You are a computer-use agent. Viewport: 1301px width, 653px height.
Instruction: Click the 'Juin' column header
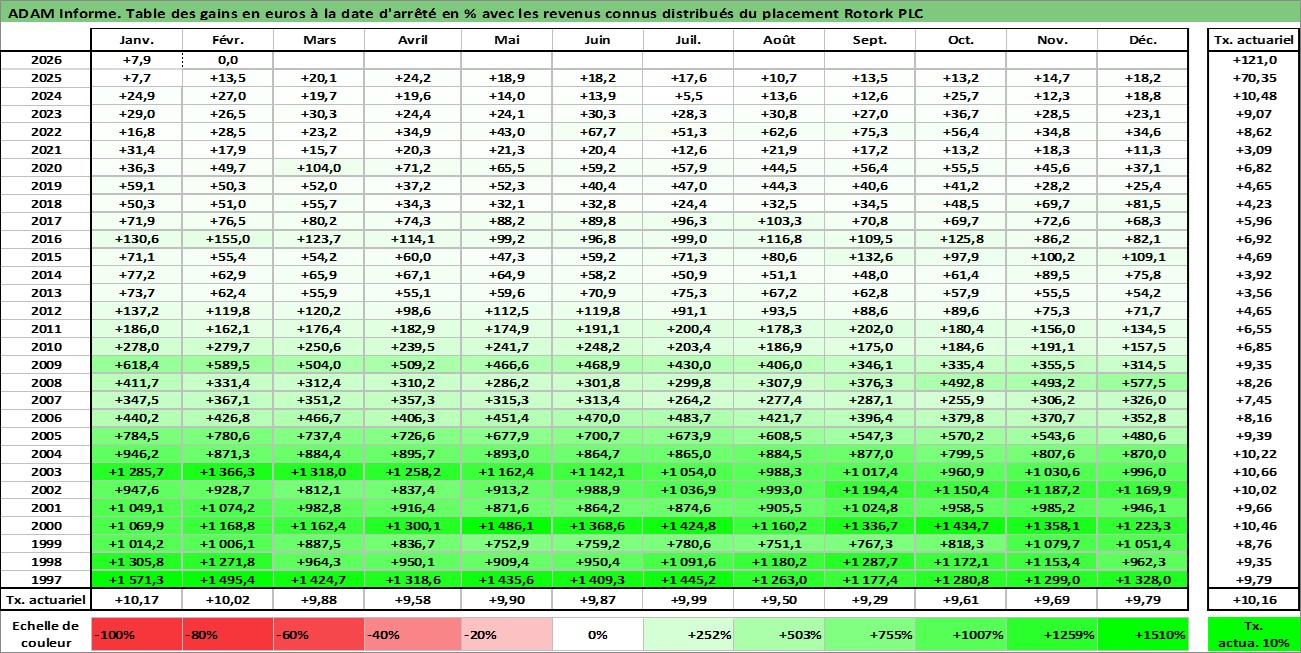tap(597, 40)
